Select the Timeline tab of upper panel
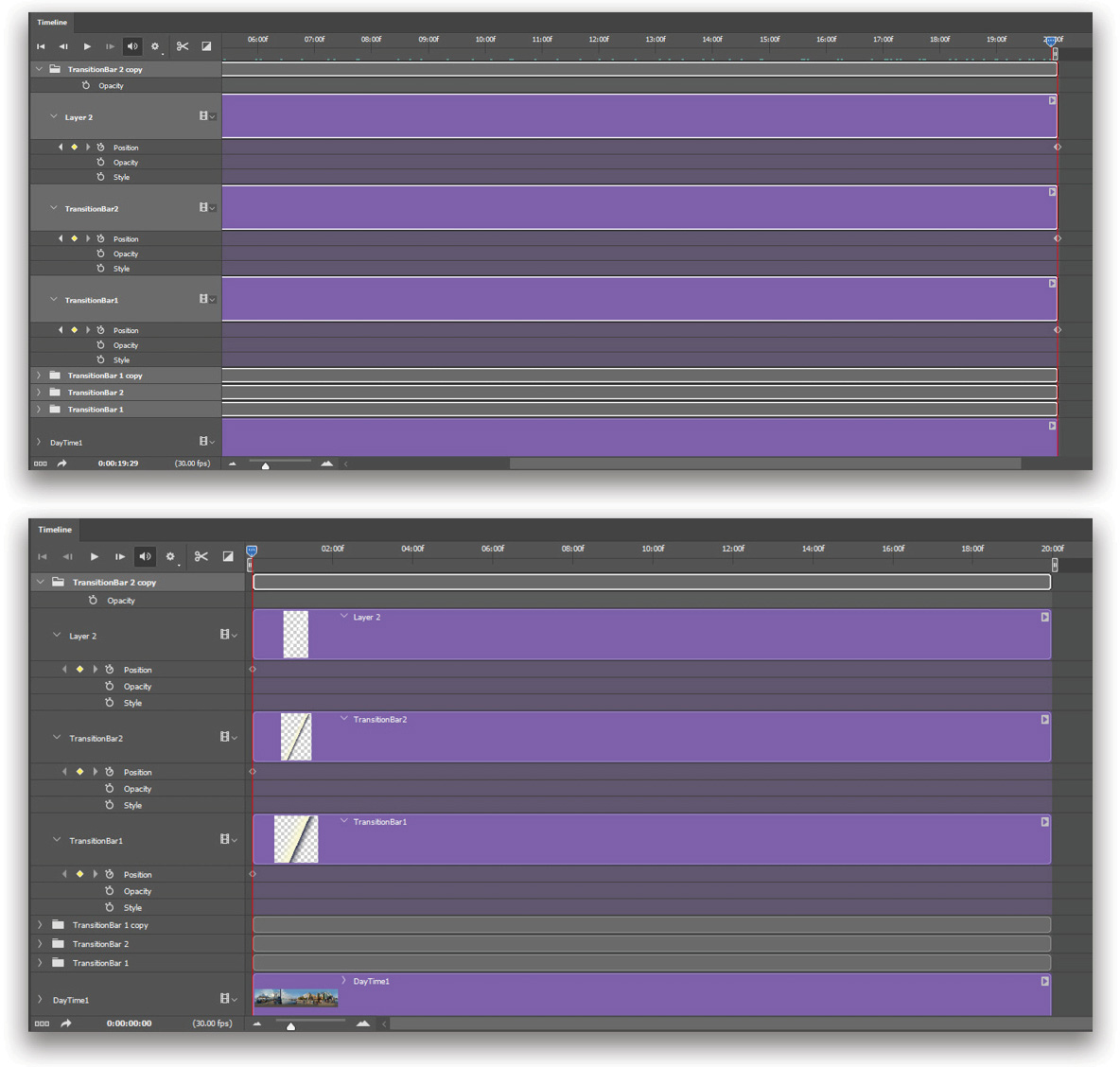The width and height of the screenshot is (1120, 1067). click(52, 22)
